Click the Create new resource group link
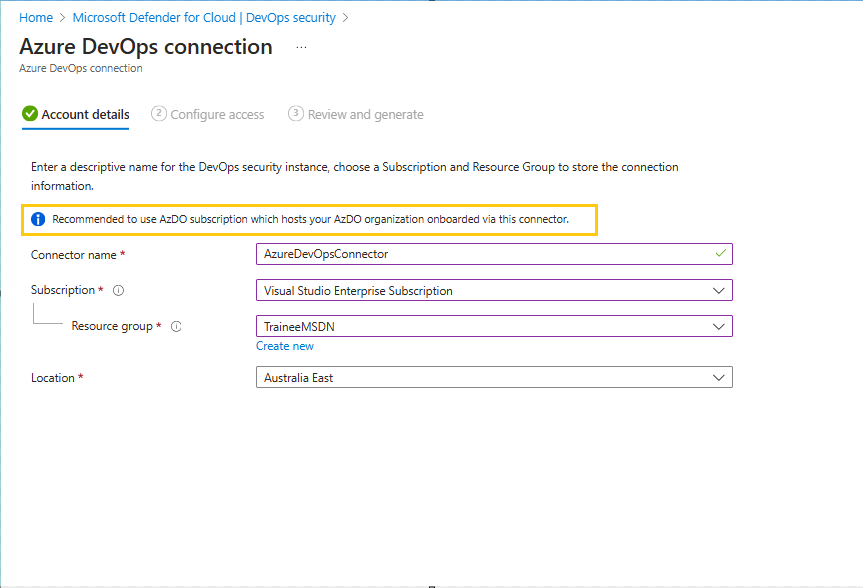 [285, 346]
